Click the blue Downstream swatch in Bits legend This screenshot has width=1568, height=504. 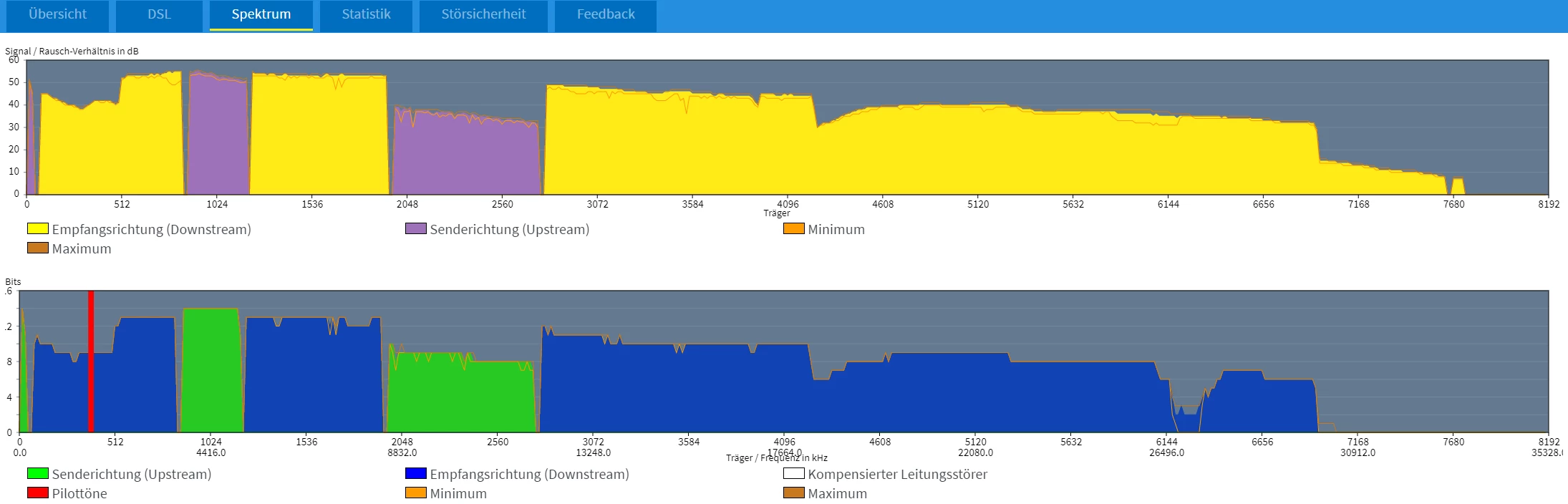[416, 474]
